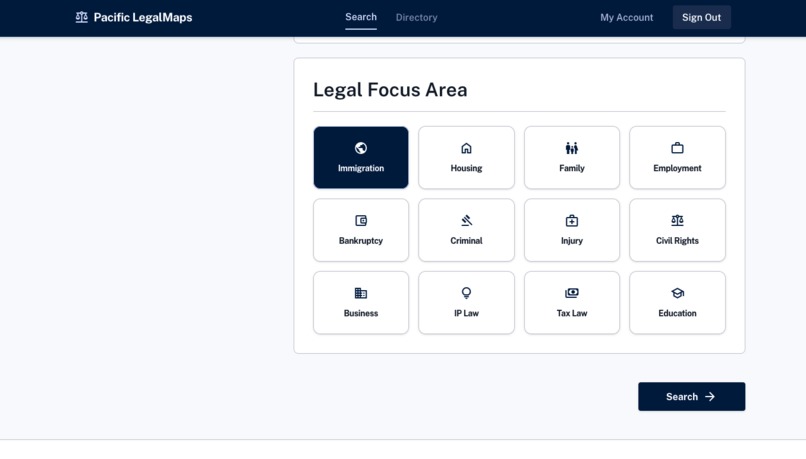The image size is (806, 459).
Task: Select the Employment label
Action: (677, 168)
